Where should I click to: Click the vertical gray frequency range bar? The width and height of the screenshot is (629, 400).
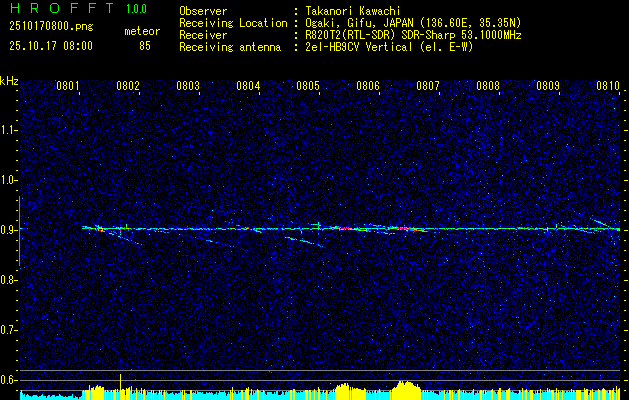pyautogui.click(x=19, y=231)
